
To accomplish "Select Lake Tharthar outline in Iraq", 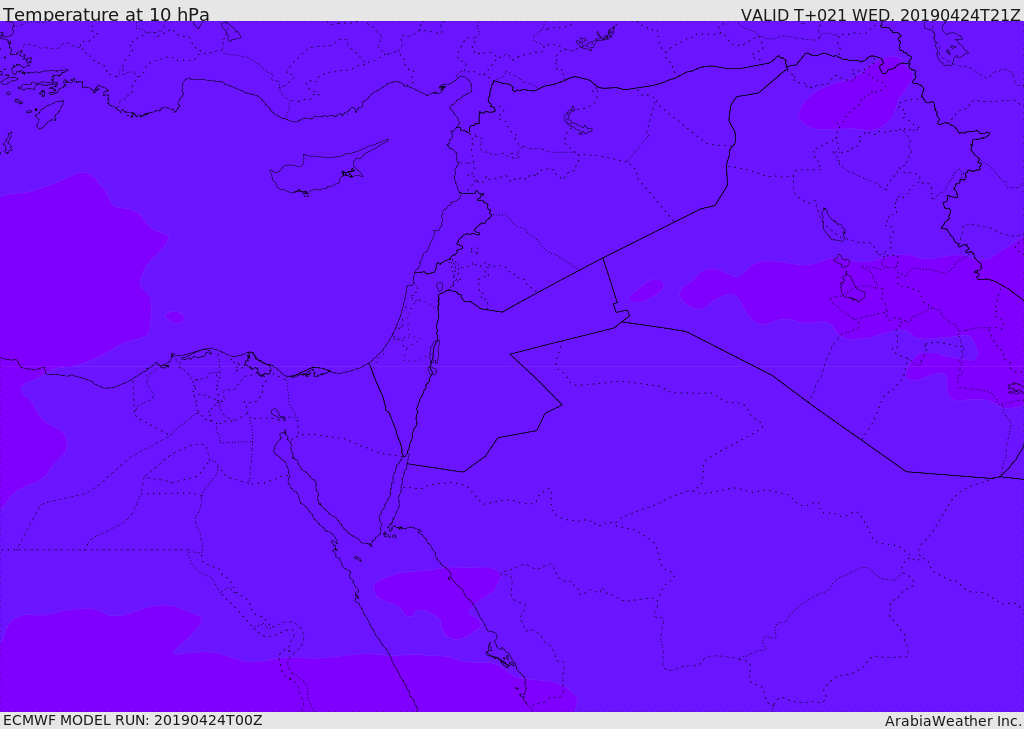I will [832, 225].
